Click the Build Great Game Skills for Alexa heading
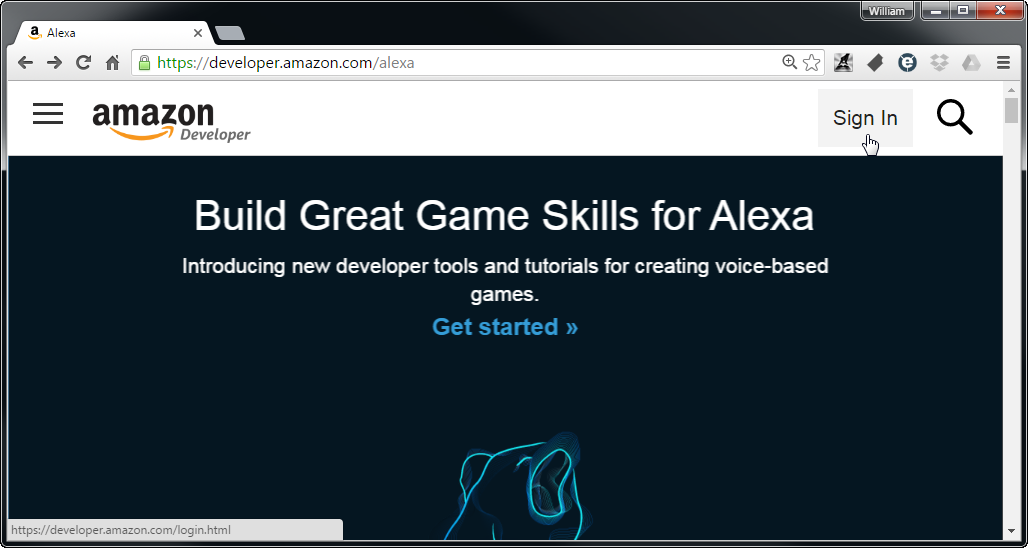Viewport: 1028px width, 548px height. [x=504, y=215]
